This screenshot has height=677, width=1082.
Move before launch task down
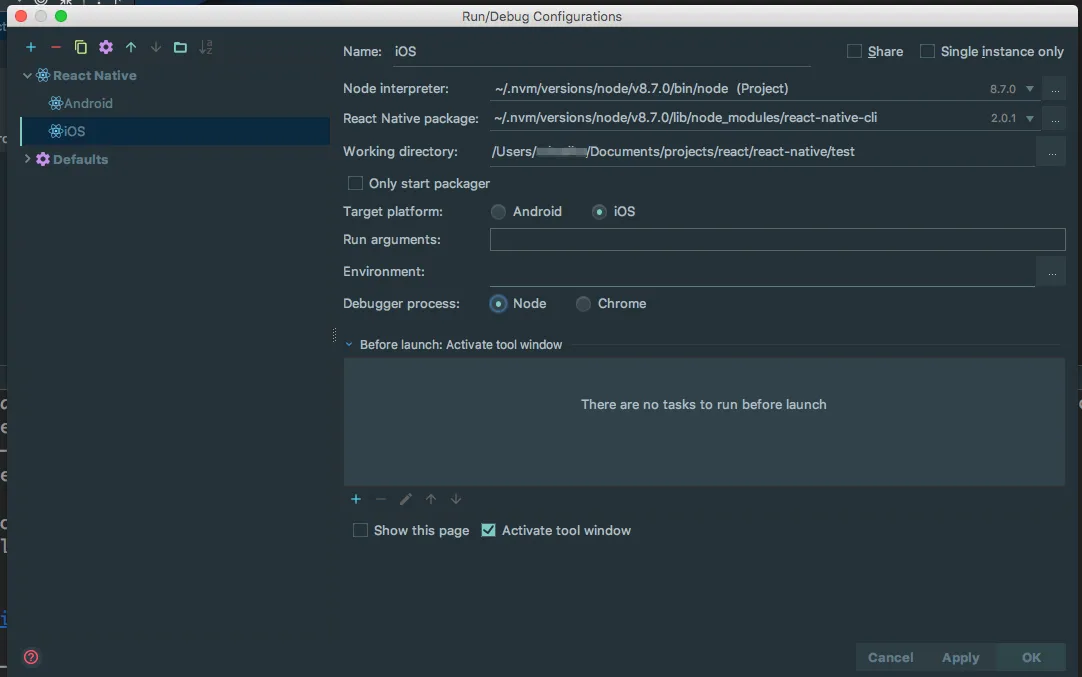click(x=455, y=499)
